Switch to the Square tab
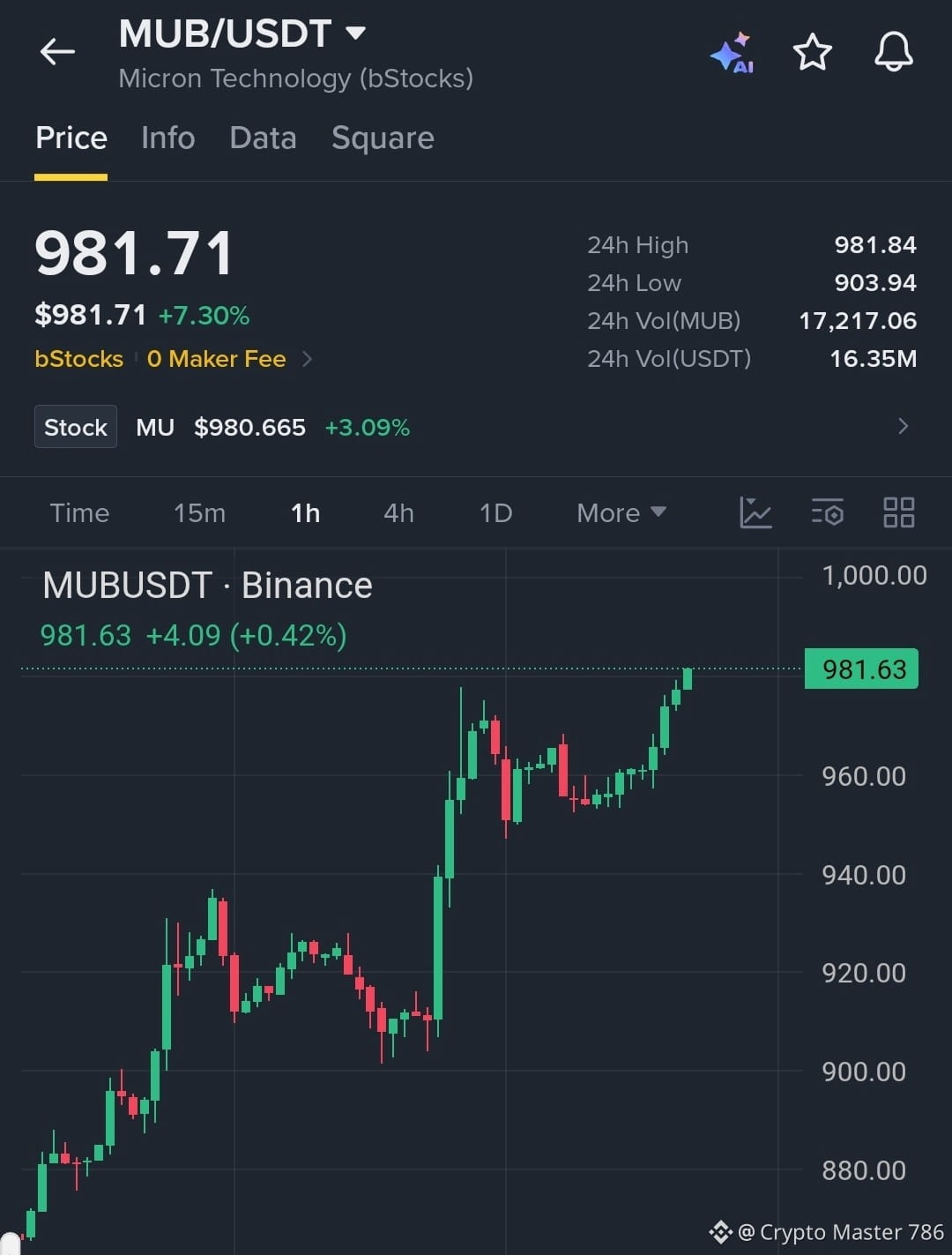The image size is (952, 1255). (x=383, y=138)
